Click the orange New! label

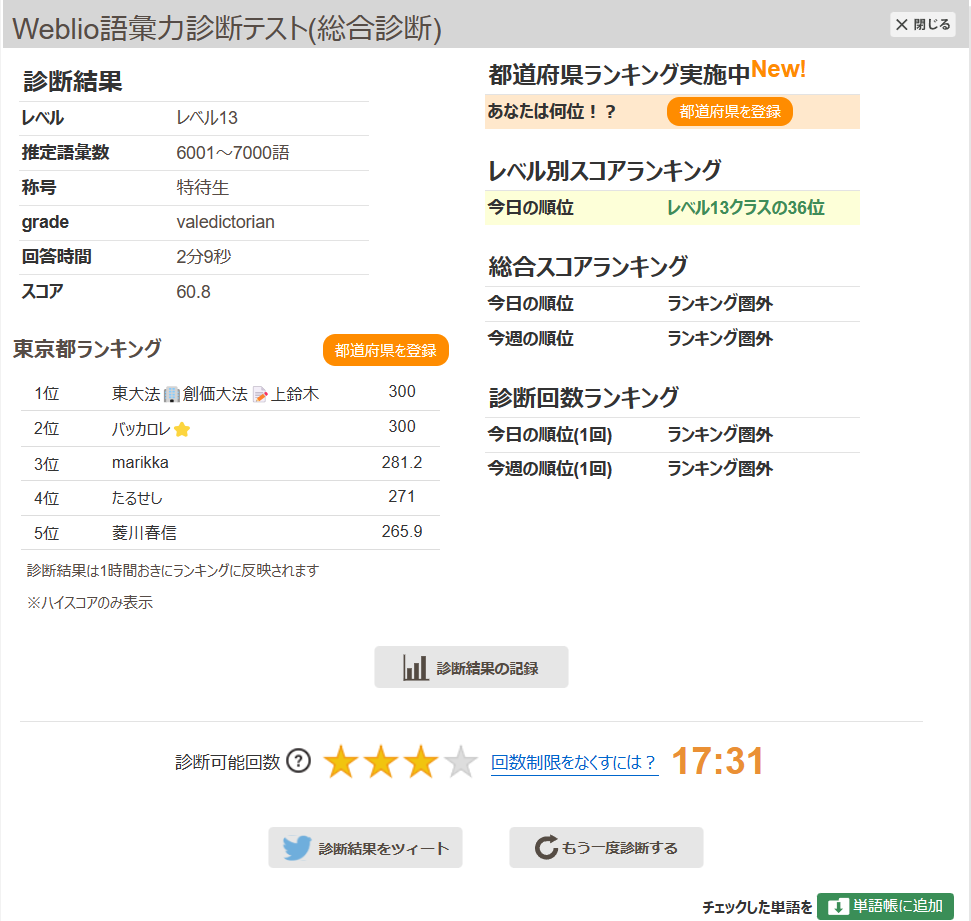[x=778, y=69]
